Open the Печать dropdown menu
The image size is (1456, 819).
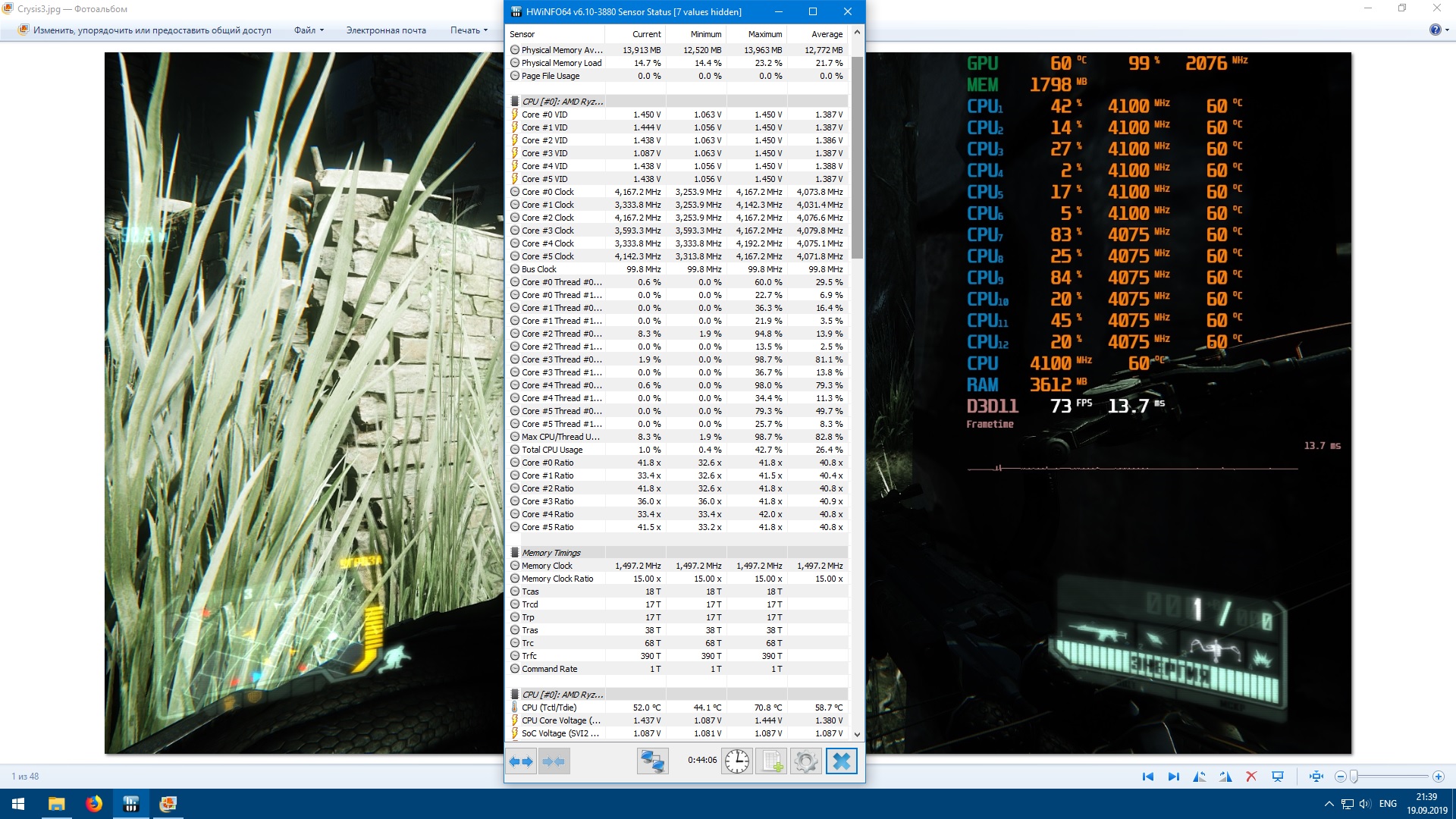pyautogui.click(x=469, y=30)
